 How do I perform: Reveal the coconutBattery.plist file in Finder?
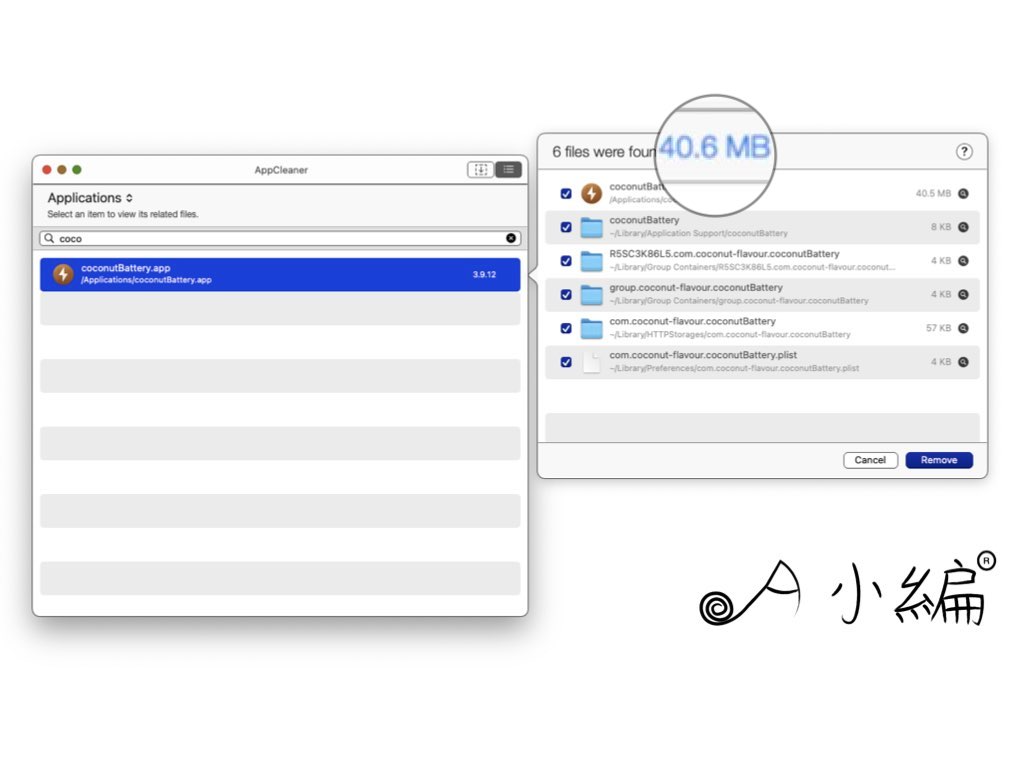coord(963,362)
